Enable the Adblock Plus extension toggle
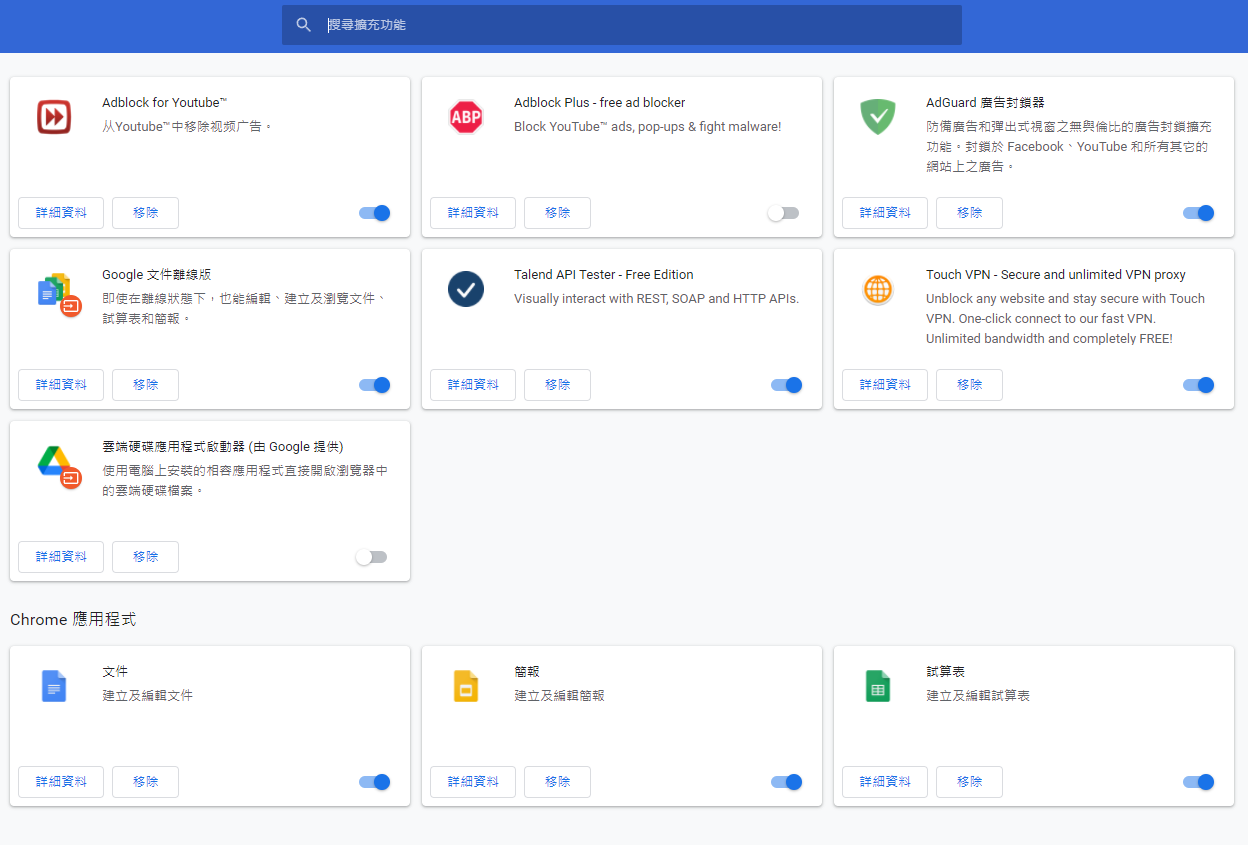The width and height of the screenshot is (1248, 845). coord(783,213)
